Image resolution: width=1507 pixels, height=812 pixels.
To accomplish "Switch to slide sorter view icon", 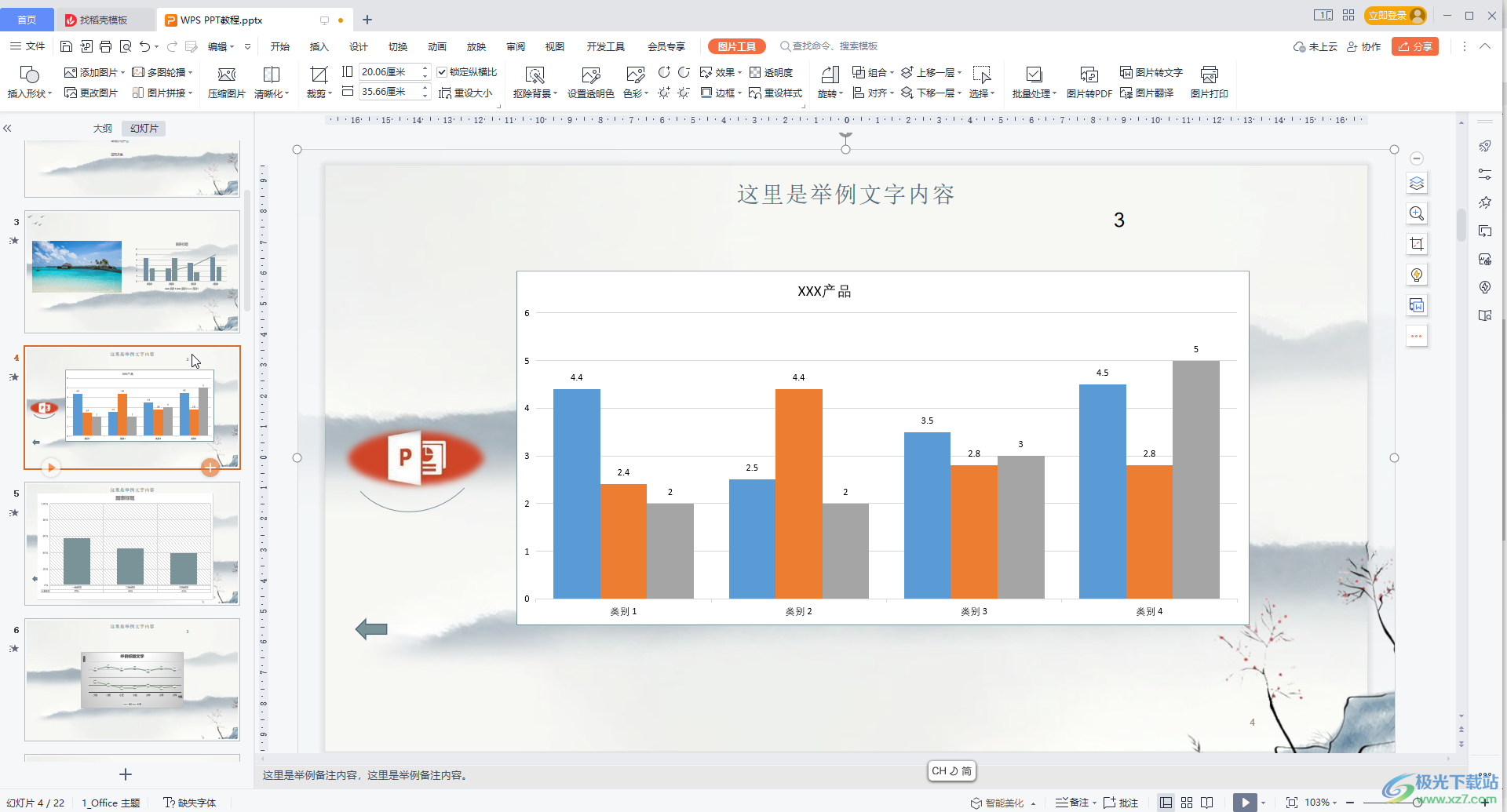I will [1187, 803].
